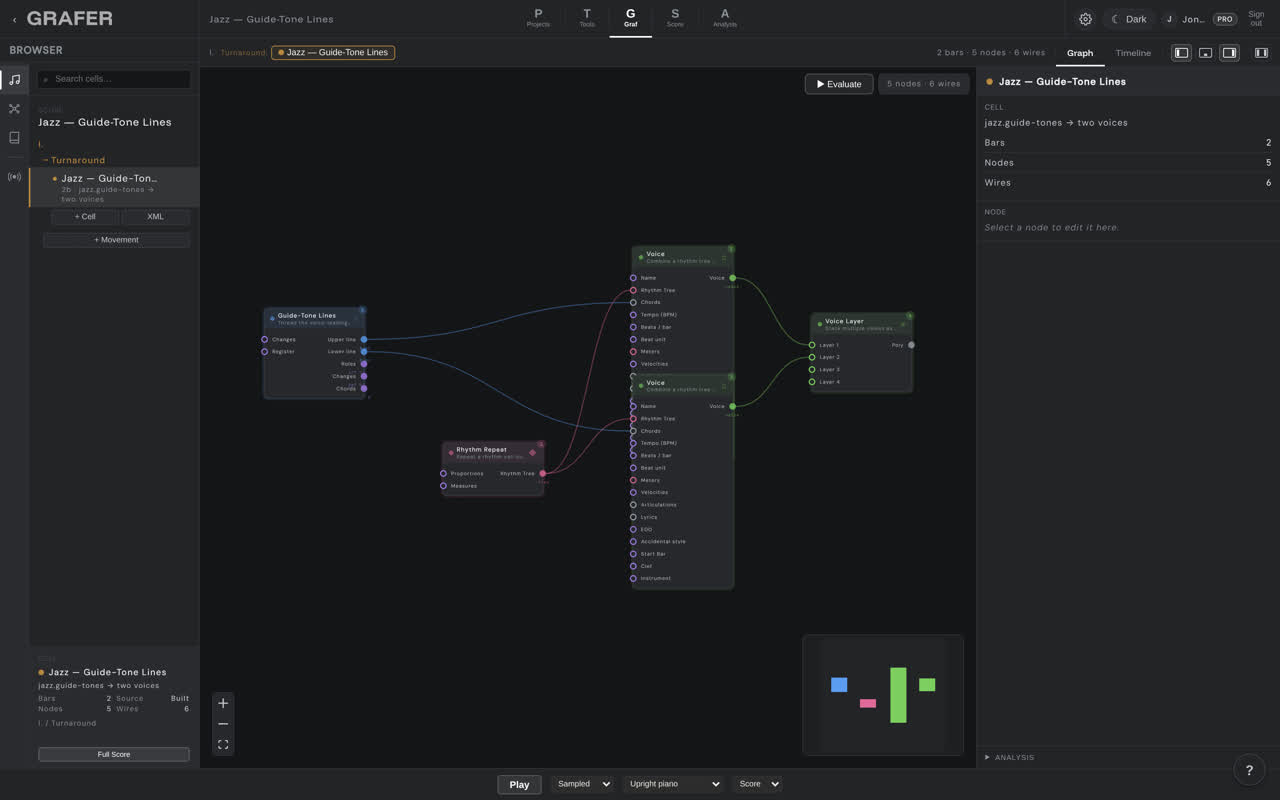Click the Layer 3 input port
The height and width of the screenshot is (800, 1280).
[812, 369]
